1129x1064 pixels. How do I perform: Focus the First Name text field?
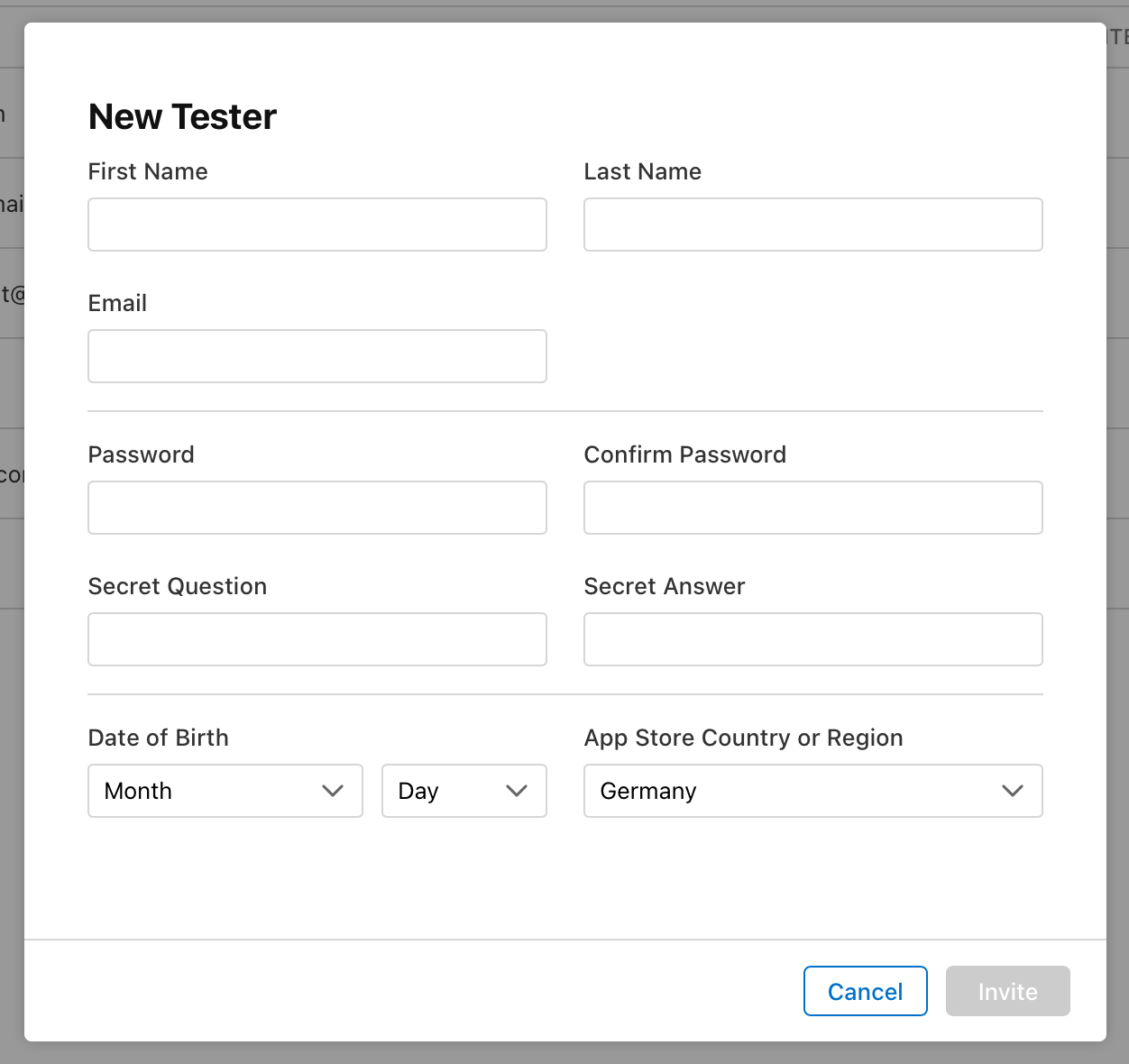tap(317, 225)
